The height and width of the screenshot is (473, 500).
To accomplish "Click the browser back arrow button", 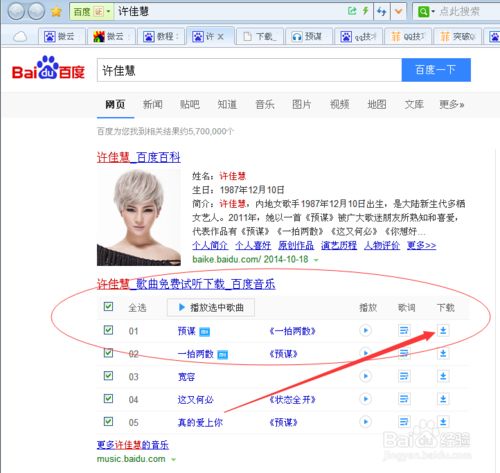I will coord(16,11).
